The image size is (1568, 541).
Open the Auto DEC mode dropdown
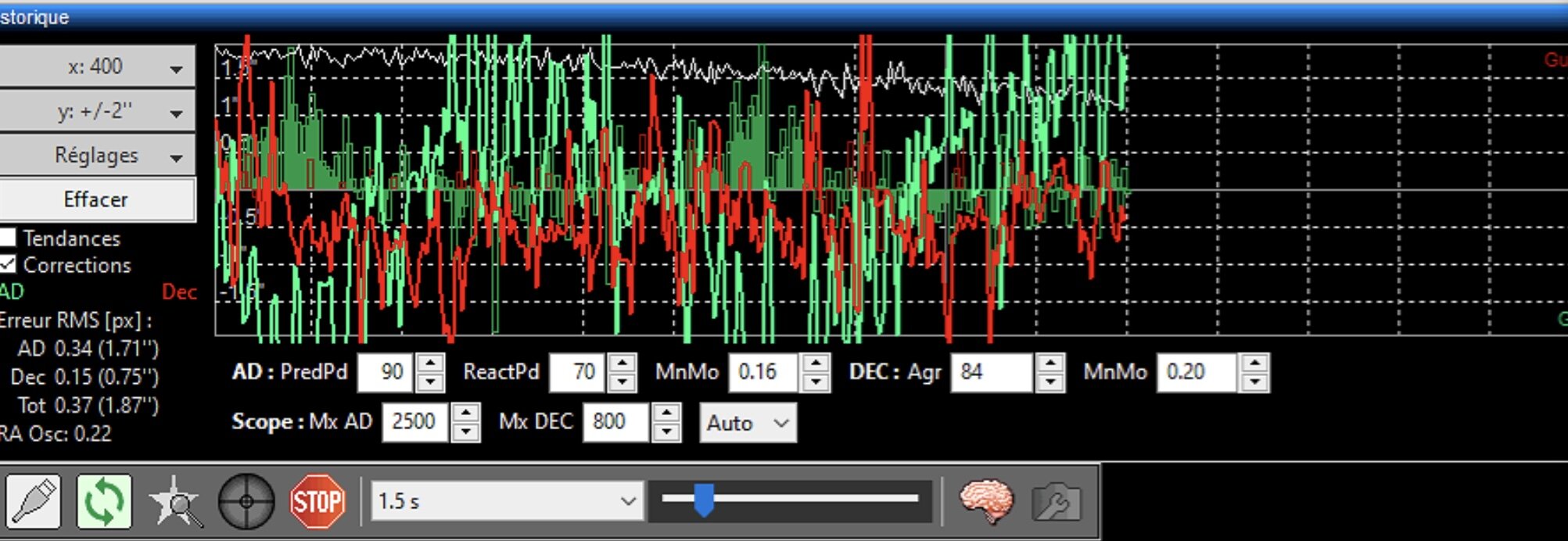click(748, 423)
